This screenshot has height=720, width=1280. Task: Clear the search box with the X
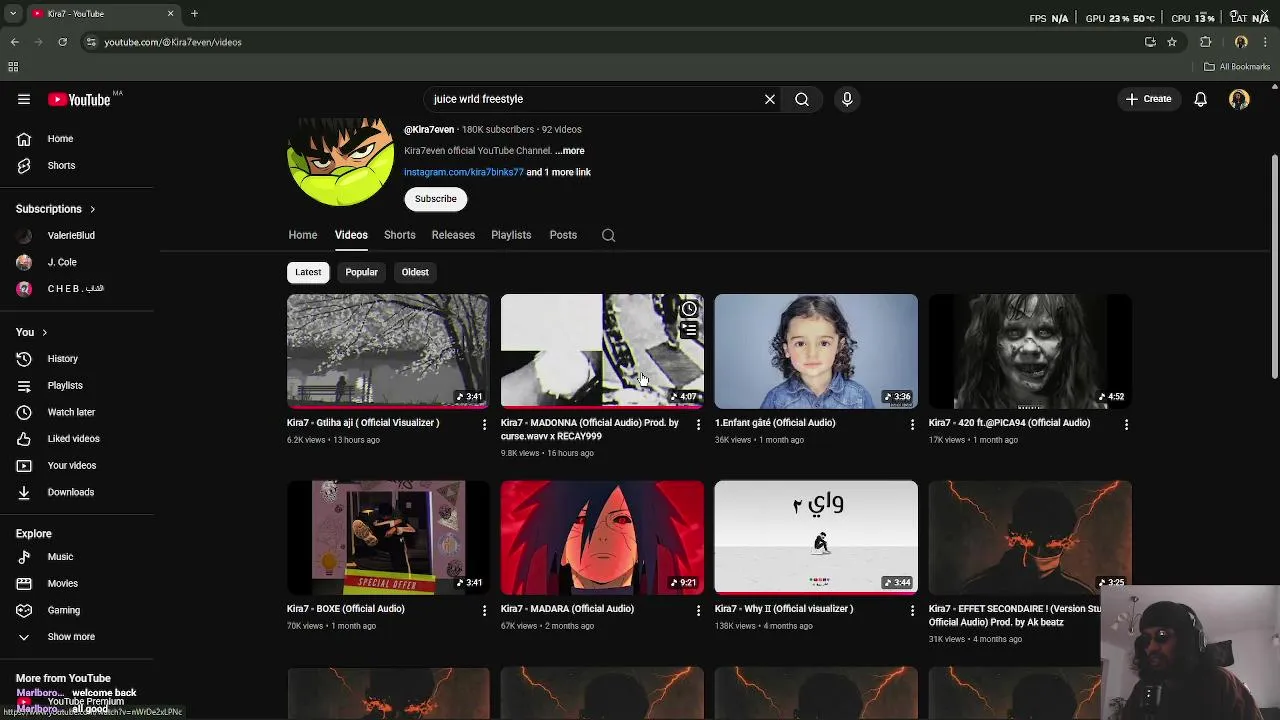click(770, 99)
